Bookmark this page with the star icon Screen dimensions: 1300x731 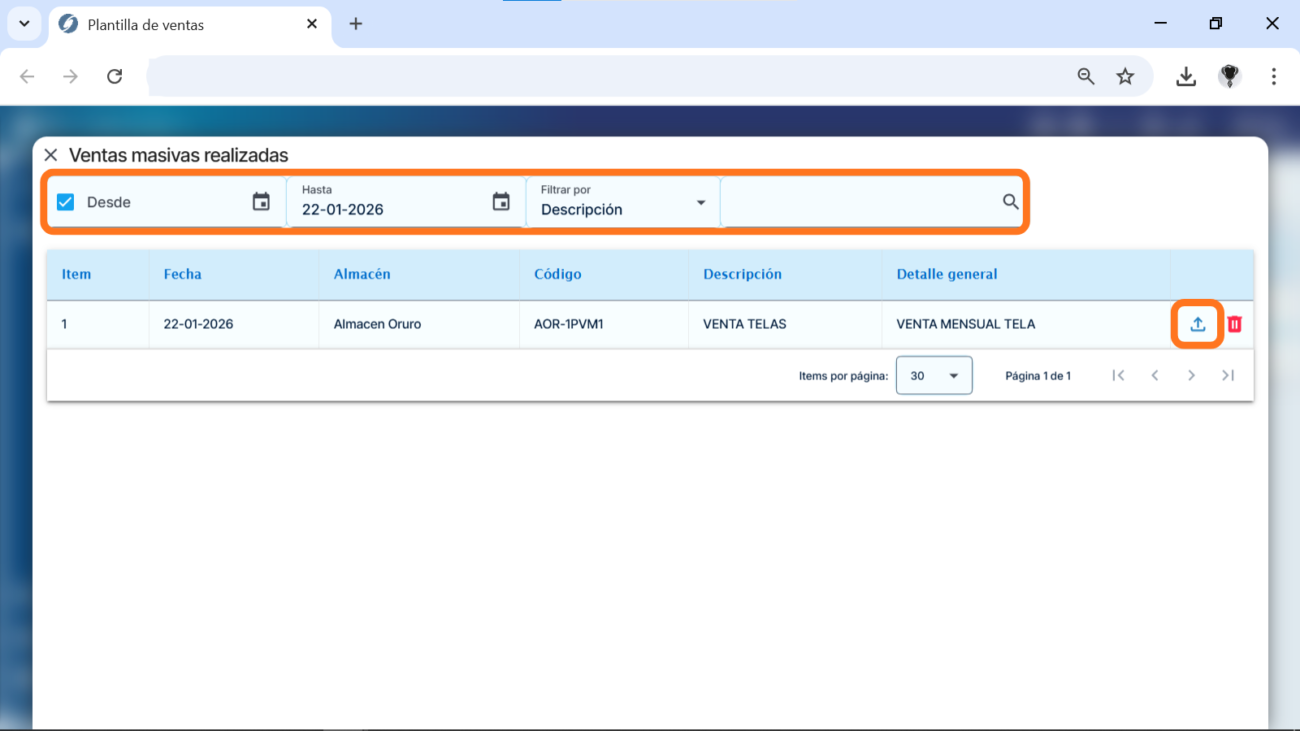pos(1125,76)
